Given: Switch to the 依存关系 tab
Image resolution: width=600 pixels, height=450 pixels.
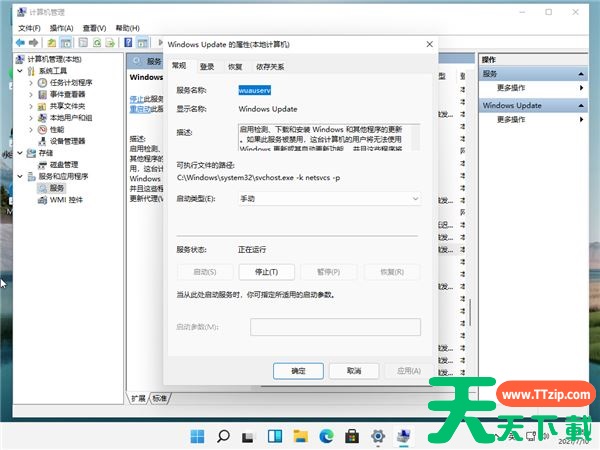Looking at the screenshot, I should point(270,67).
